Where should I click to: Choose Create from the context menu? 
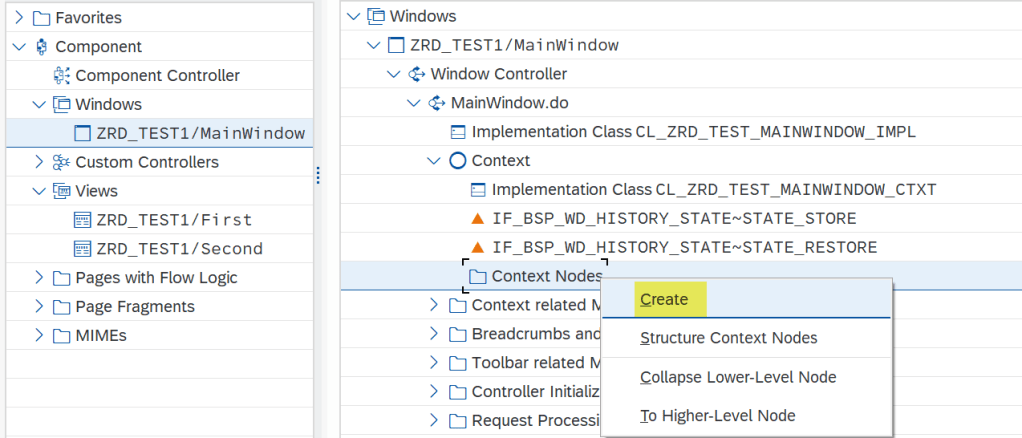point(664,299)
